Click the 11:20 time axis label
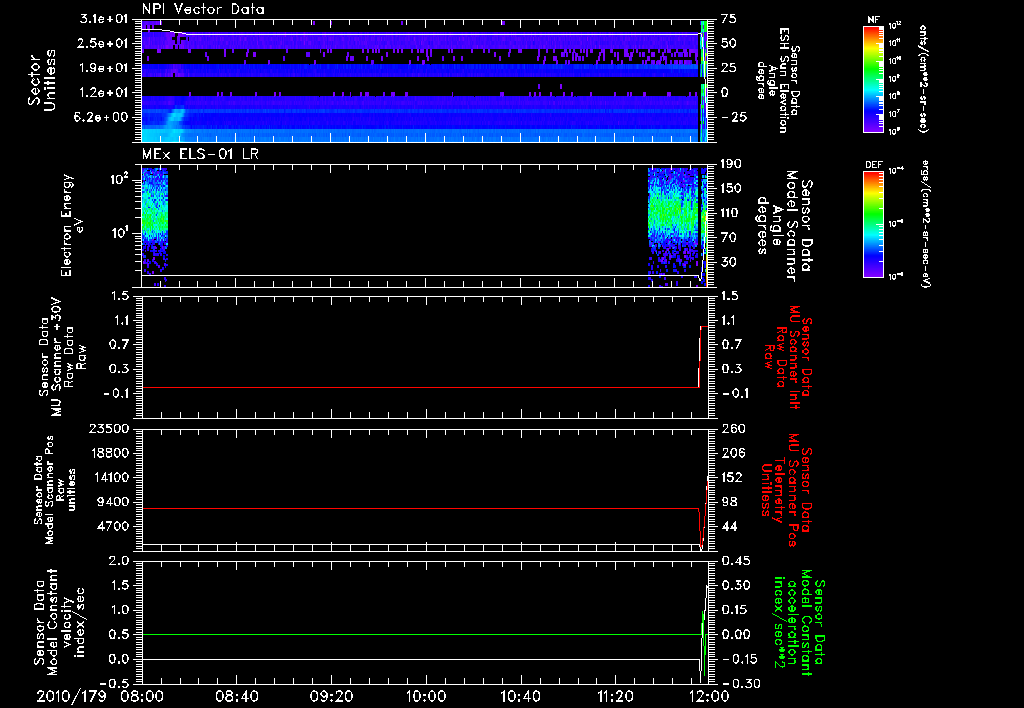Image resolution: width=1024 pixels, height=708 pixels. point(615,696)
